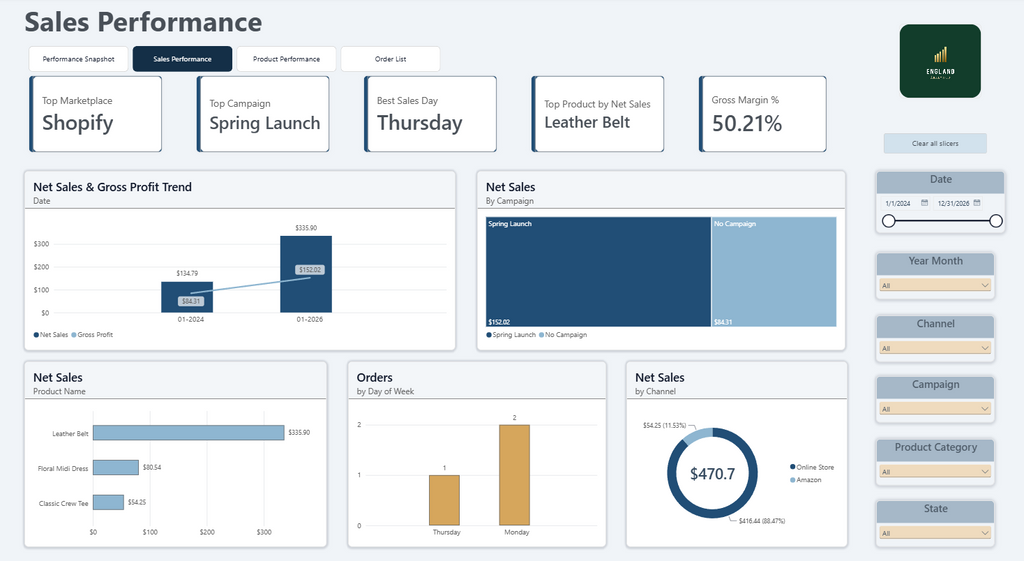Click the $335.90 label above trend bar
The image size is (1024, 561).
point(306,228)
